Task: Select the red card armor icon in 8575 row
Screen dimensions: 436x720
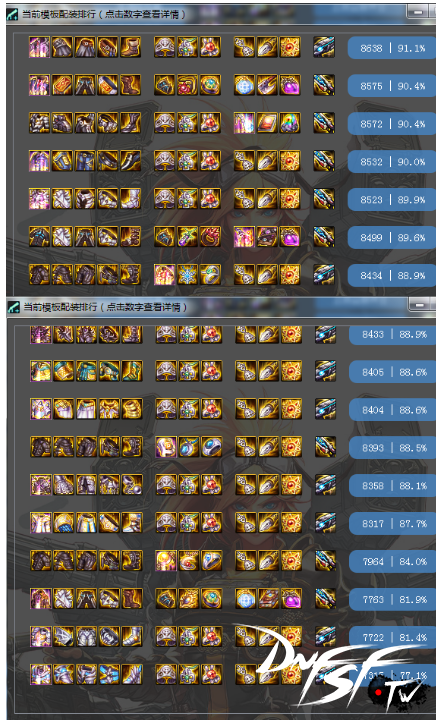Action: coord(62,85)
